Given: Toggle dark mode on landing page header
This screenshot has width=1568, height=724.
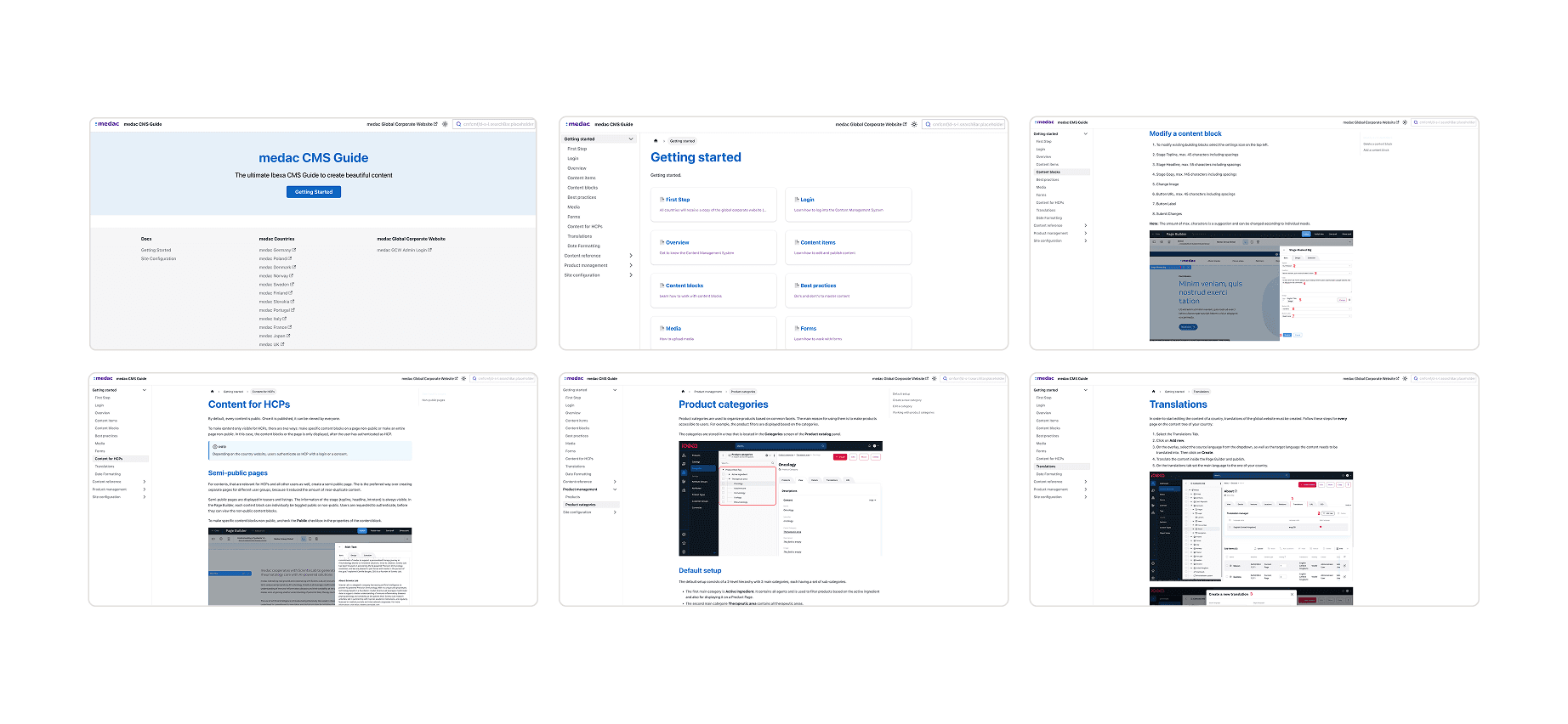Looking at the screenshot, I should pyautogui.click(x=445, y=124).
